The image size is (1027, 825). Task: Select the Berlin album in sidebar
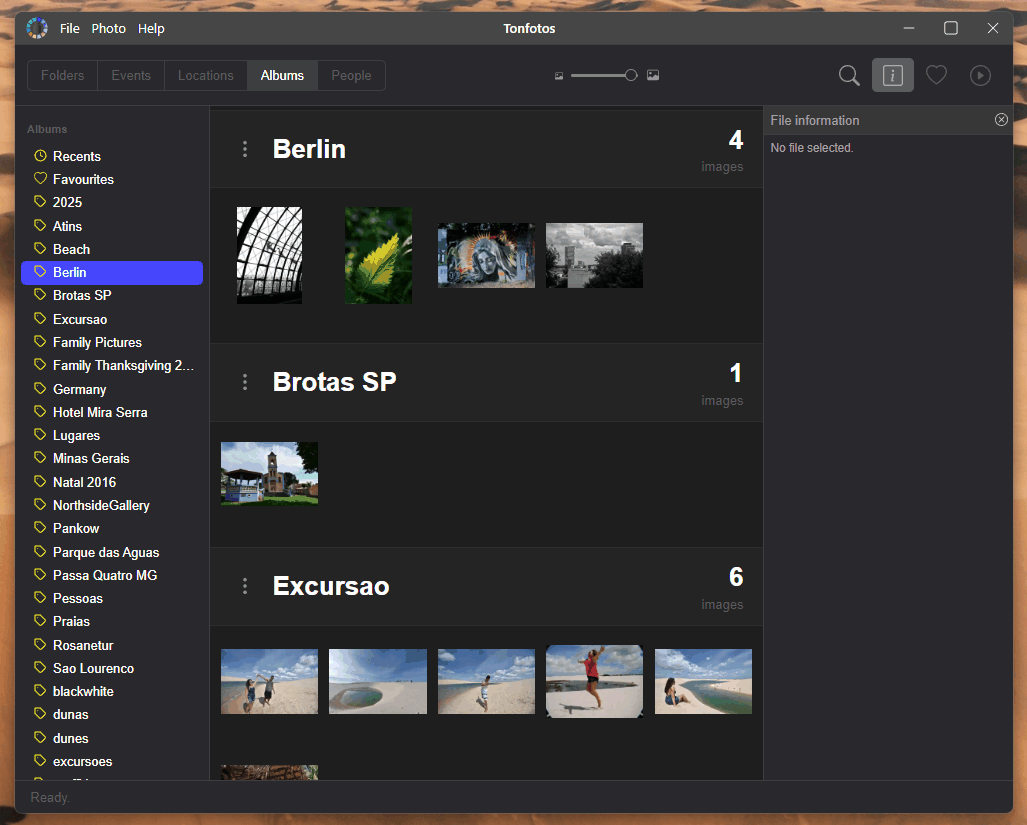click(112, 272)
